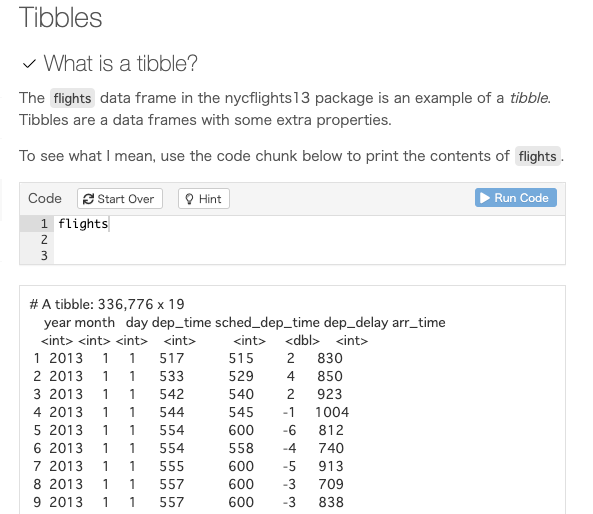This screenshot has width=593, height=514.
Task: Click the 'flights' code tag ending second paragraph
Action: pos(537,157)
